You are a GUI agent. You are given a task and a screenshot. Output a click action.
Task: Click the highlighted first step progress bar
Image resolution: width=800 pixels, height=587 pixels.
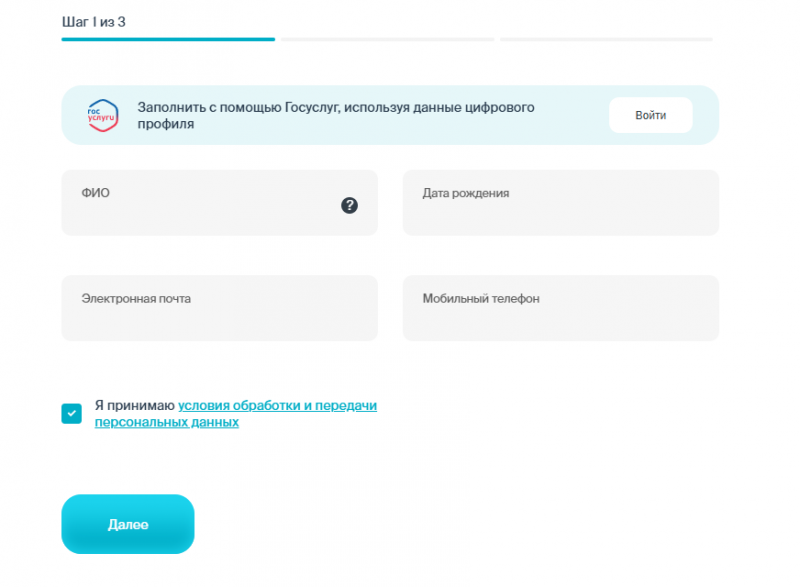(168, 39)
